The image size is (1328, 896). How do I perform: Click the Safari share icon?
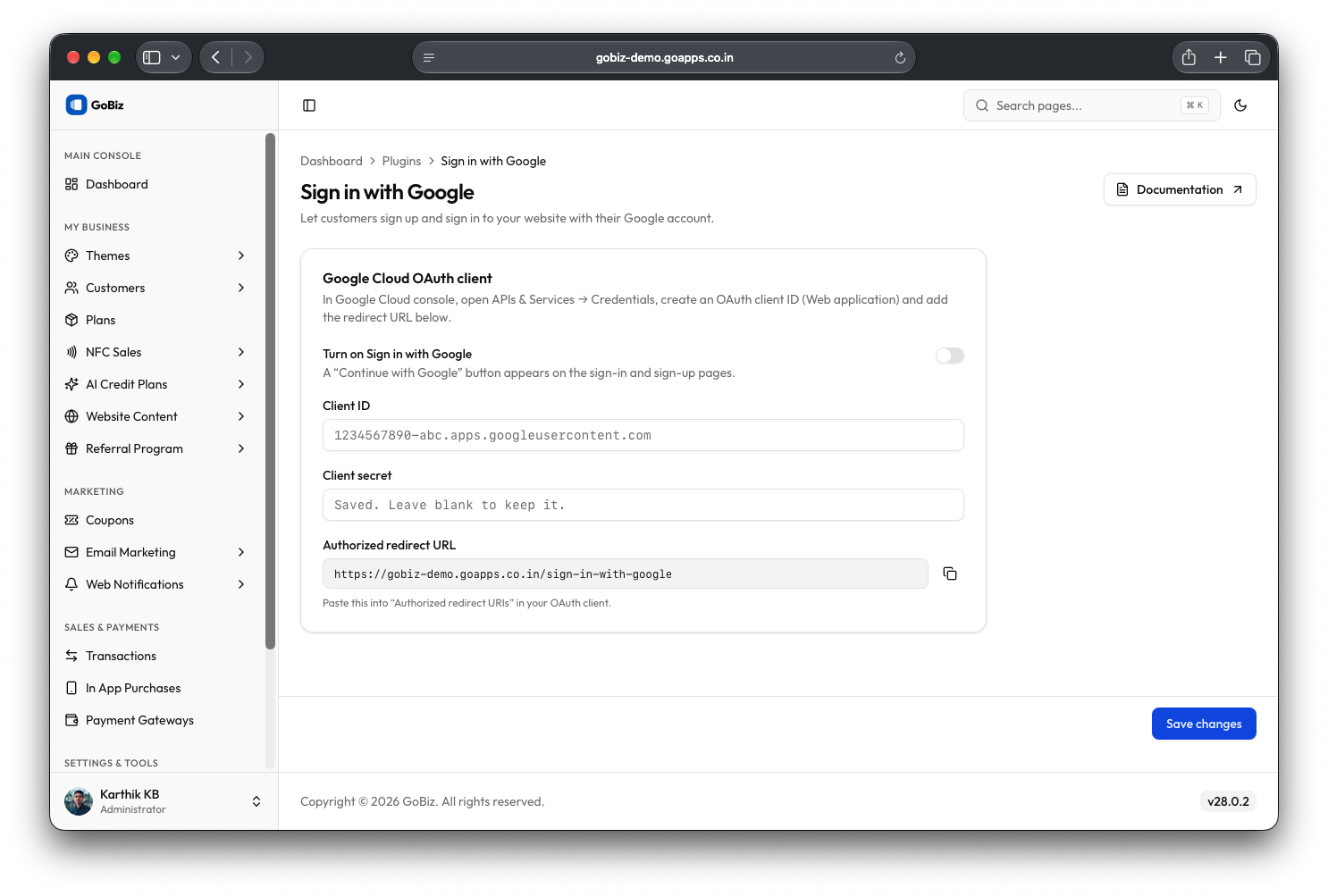1189,57
